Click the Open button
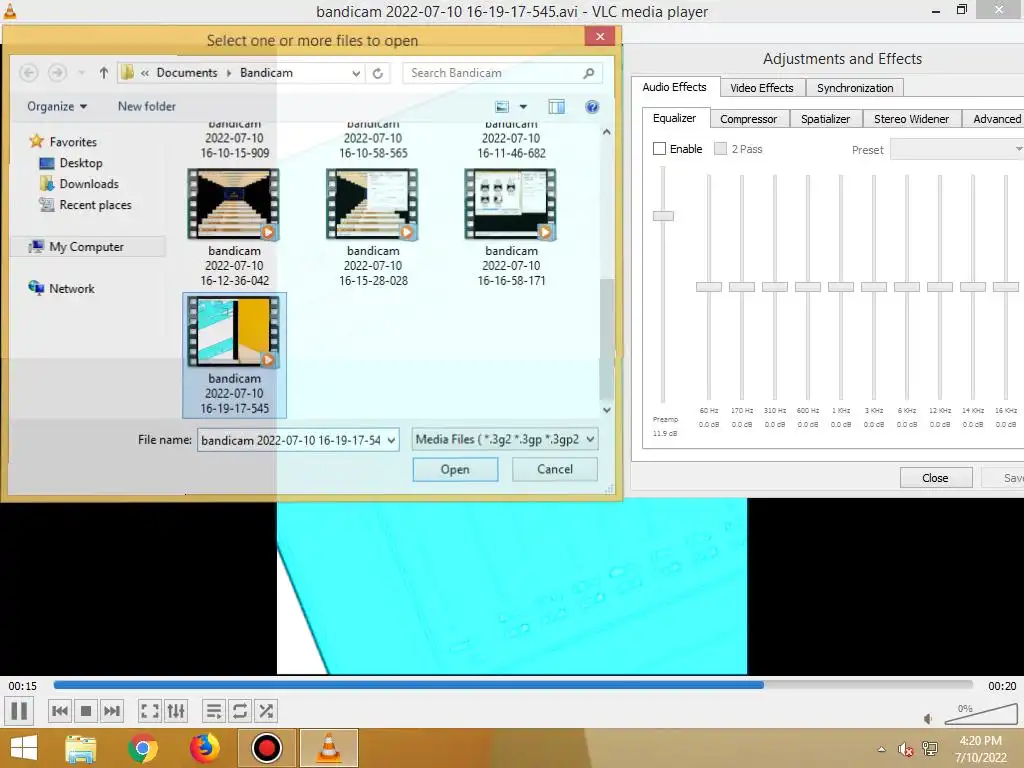Image resolution: width=1024 pixels, height=768 pixels. [x=455, y=469]
